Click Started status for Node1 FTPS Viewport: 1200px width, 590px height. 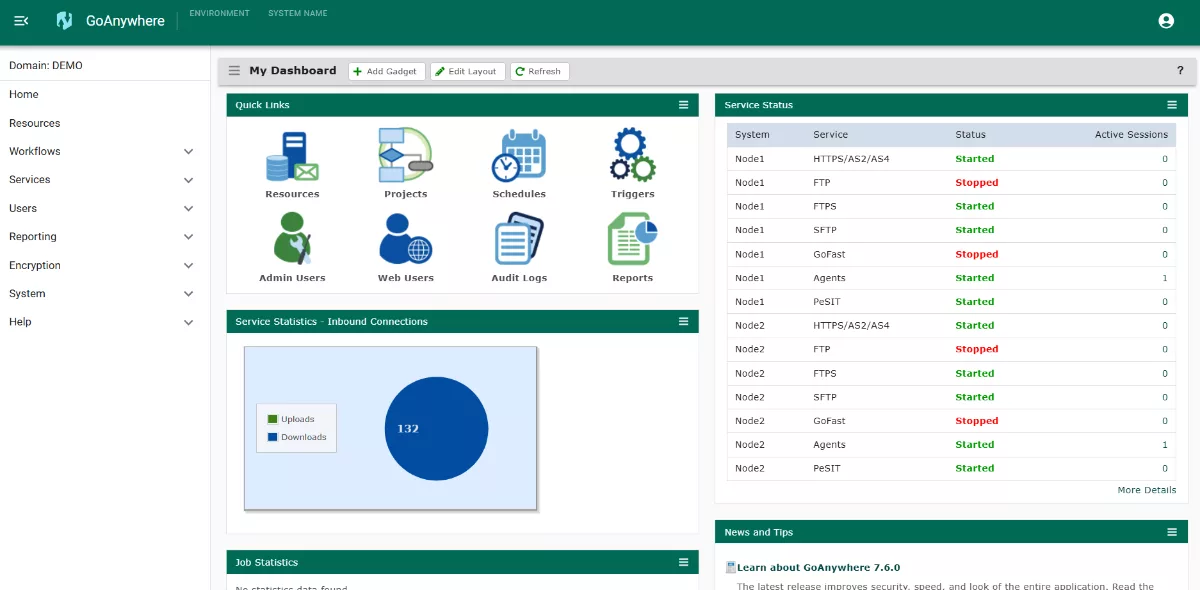[x=975, y=207]
